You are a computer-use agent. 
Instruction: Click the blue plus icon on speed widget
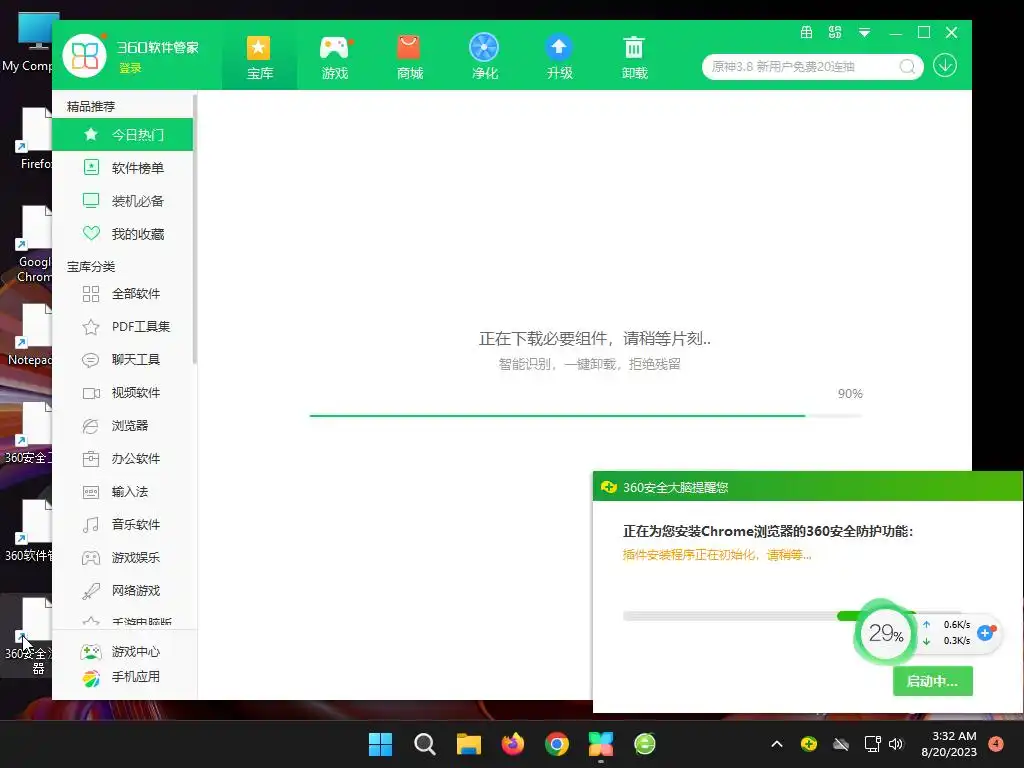pos(985,633)
